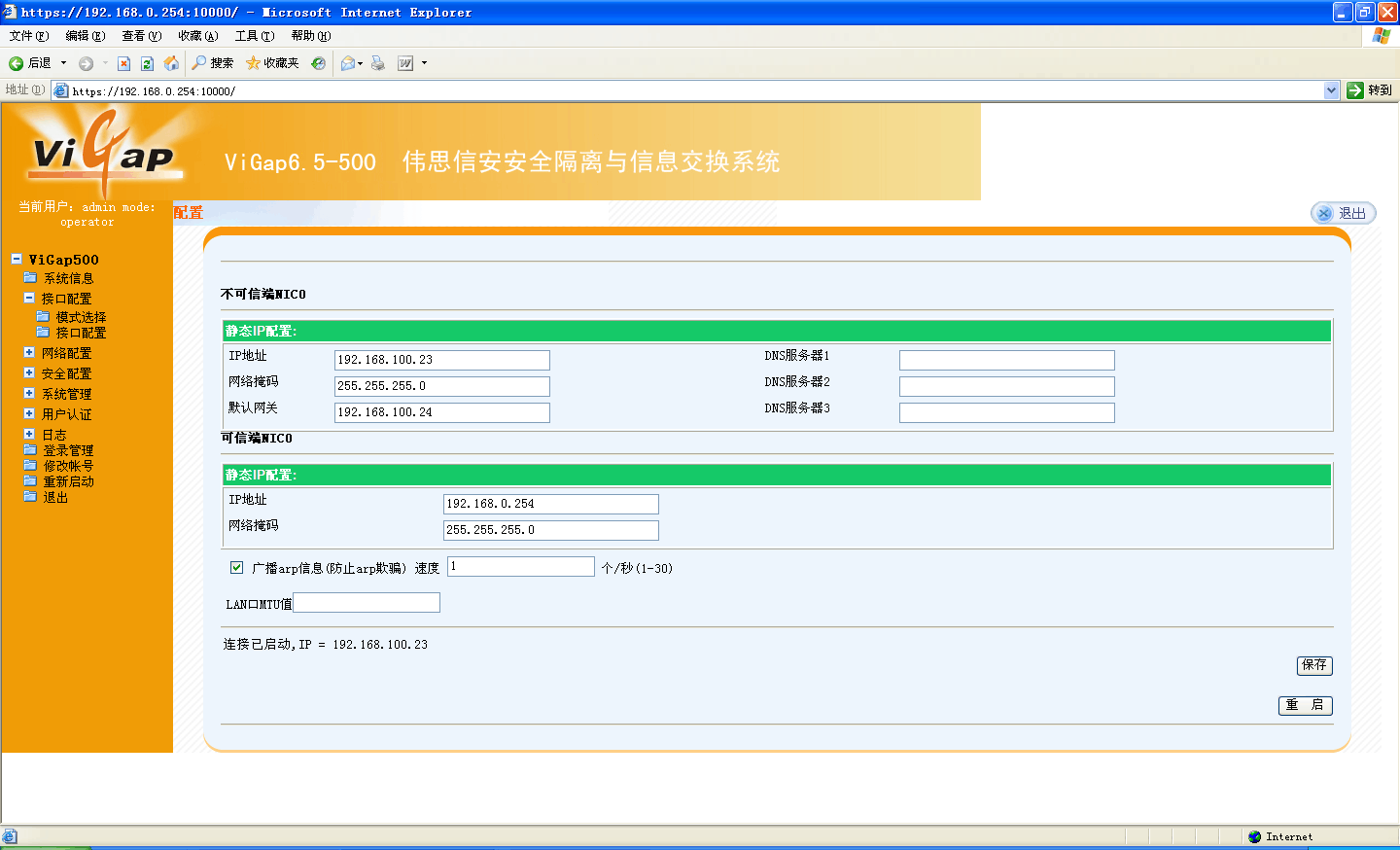
Task: Click the 默认网关 field 192.168.100.24
Action: pos(442,412)
